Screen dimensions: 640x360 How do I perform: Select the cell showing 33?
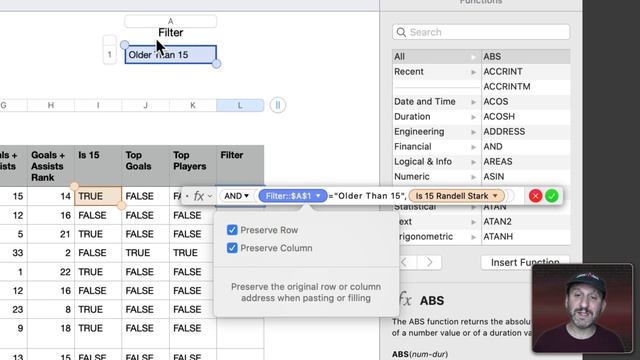13,253
